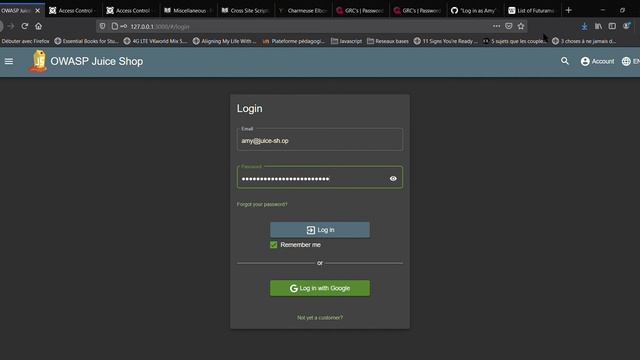640x360 pixels.
Task: Open a new tab with the plus button
Action: click(569, 10)
